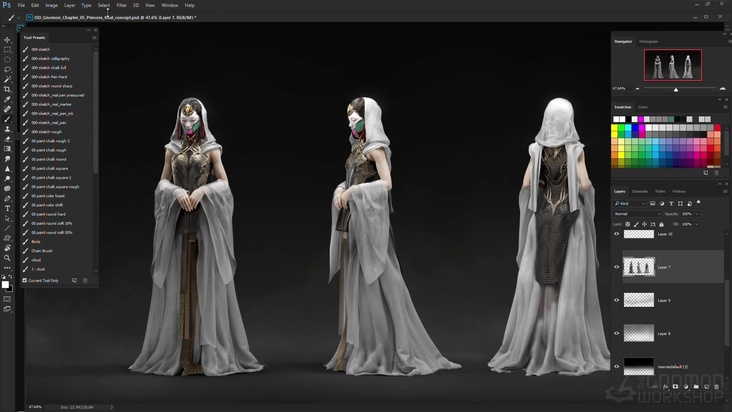Switch to the Color tab
The height and width of the screenshot is (412, 732).
click(643, 107)
